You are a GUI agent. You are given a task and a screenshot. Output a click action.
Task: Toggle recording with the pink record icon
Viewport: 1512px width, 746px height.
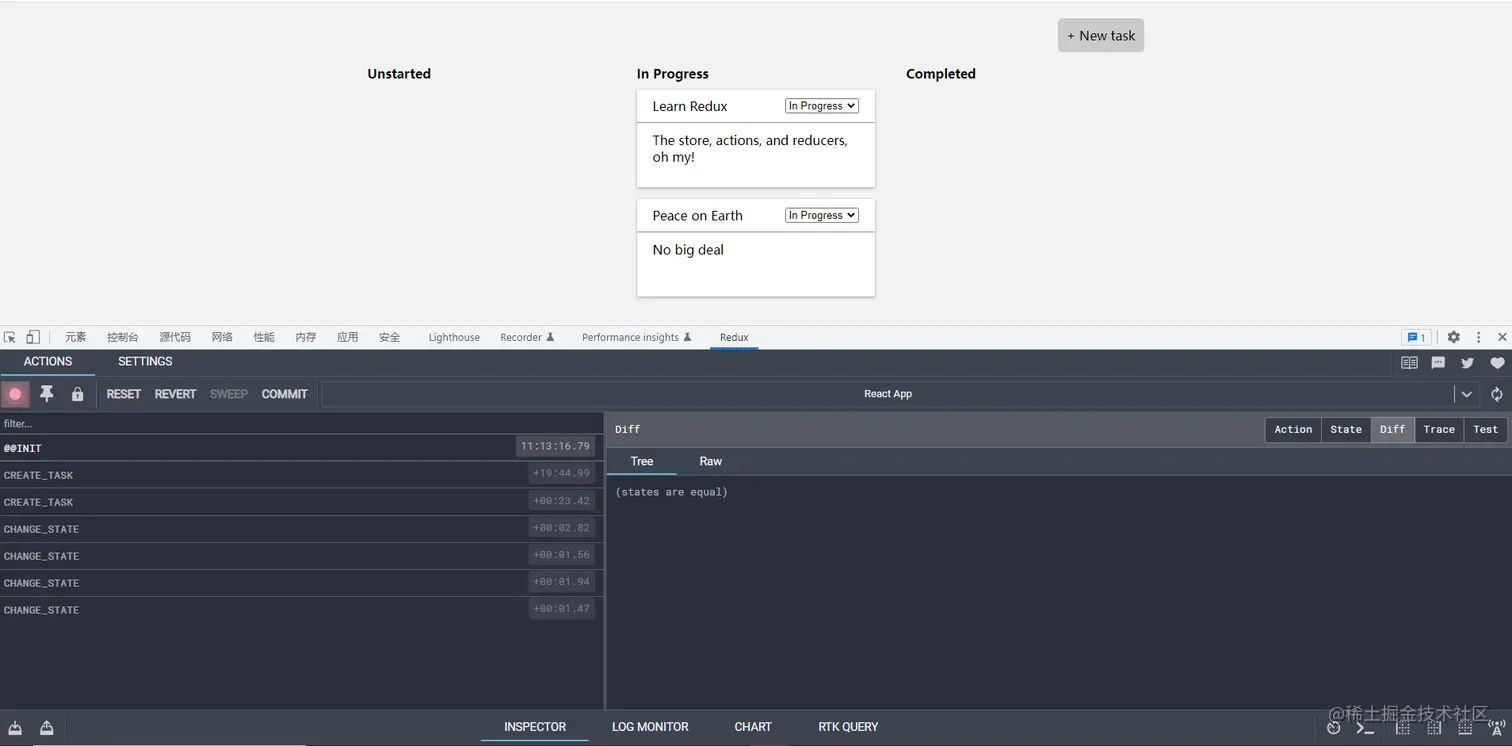15,394
